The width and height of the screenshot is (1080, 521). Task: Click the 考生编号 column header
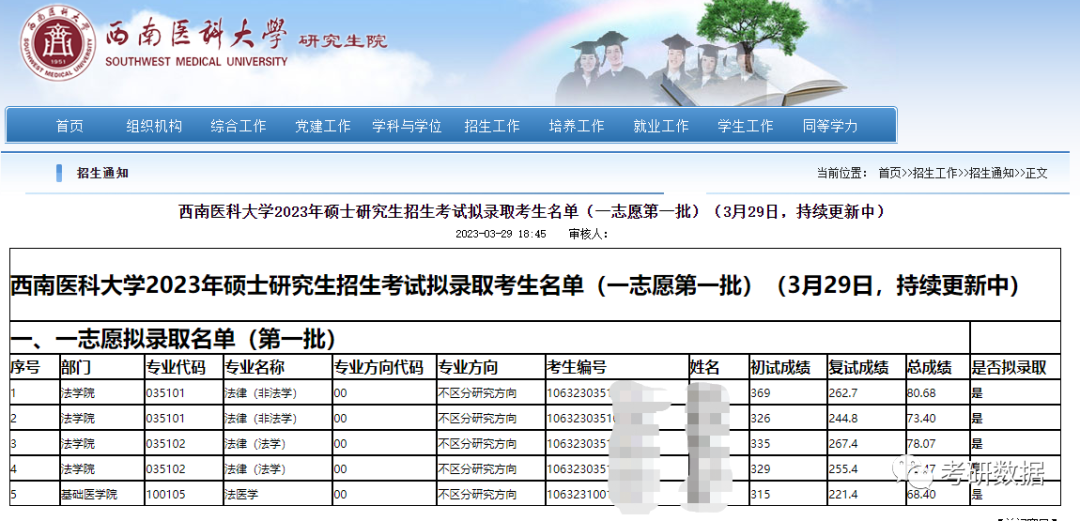(x=577, y=367)
